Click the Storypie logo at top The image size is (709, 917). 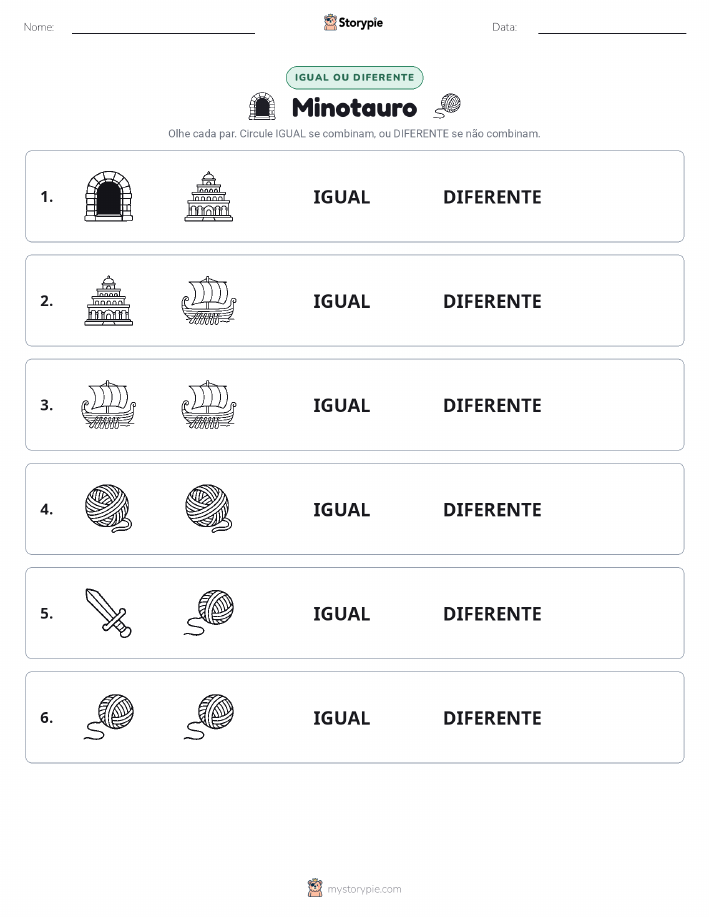(353, 23)
